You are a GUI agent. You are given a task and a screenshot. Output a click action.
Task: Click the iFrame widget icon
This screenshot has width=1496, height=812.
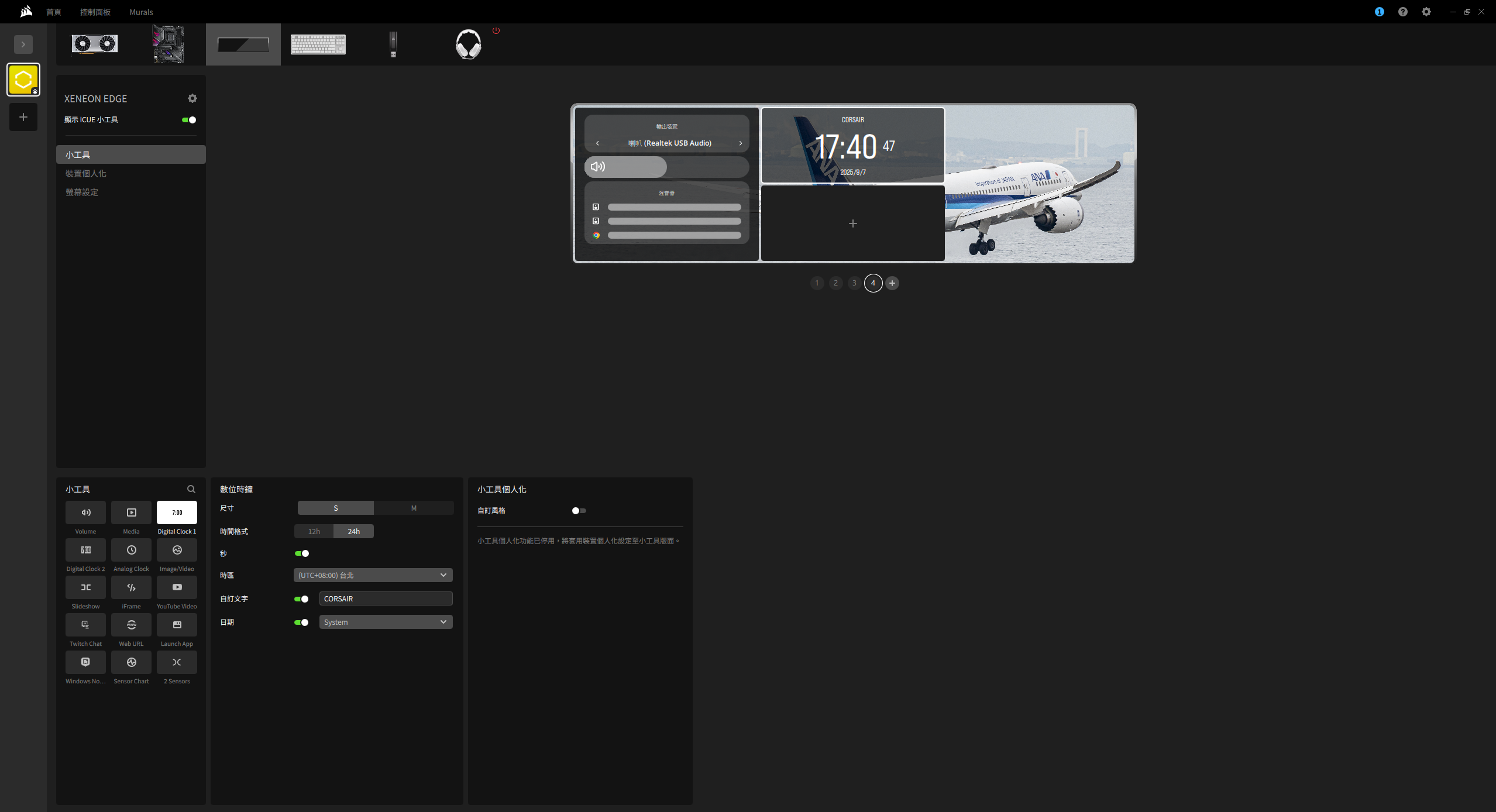coord(131,587)
